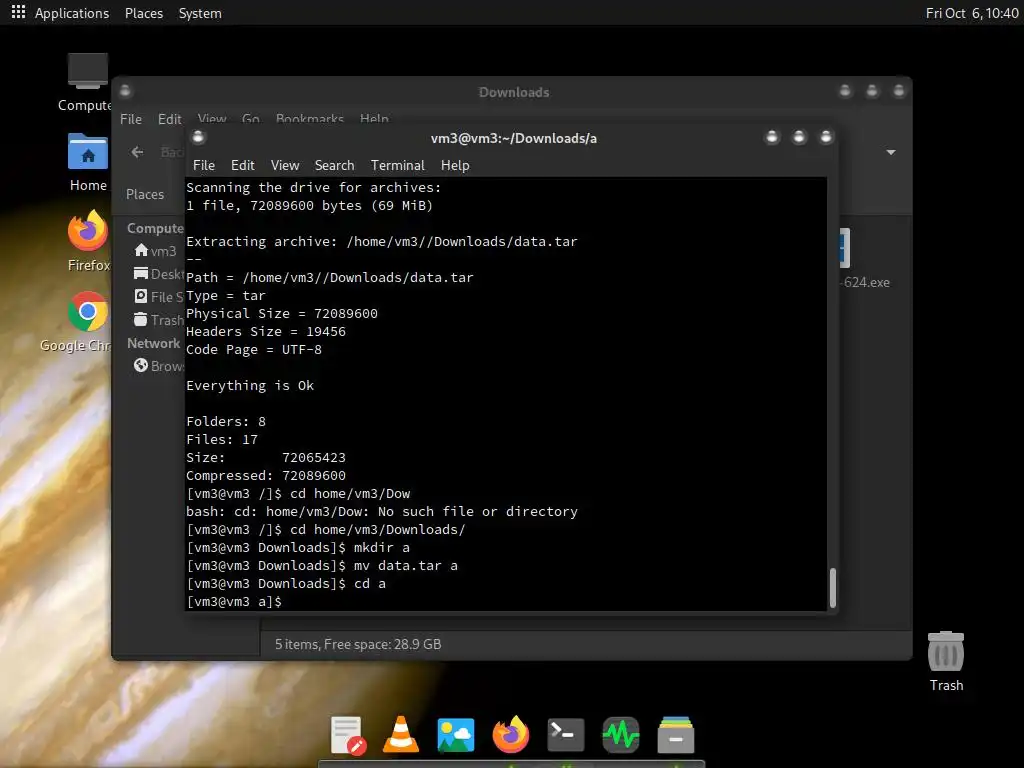1024x768 pixels.
Task: Click the '5 items, Free space' status bar
Action: pos(358,644)
